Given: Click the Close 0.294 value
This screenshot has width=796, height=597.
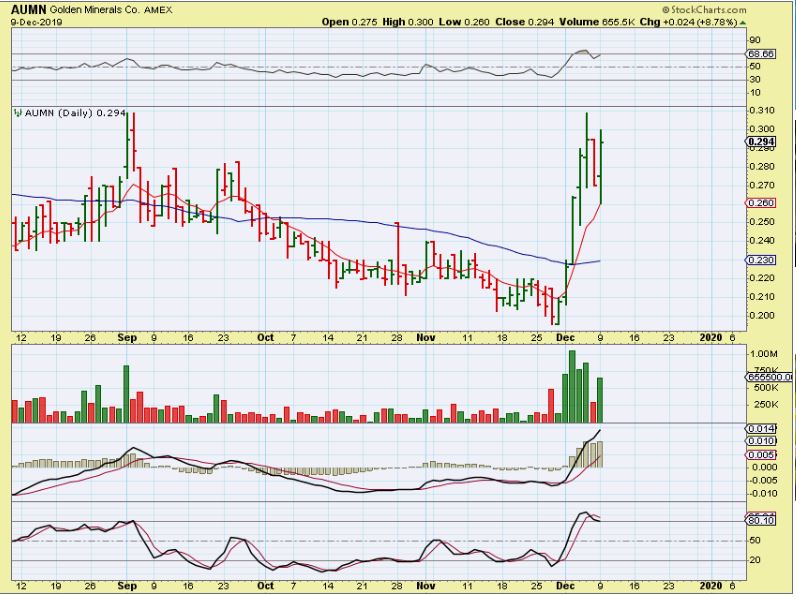Looking at the screenshot, I should [x=524, y=22].
